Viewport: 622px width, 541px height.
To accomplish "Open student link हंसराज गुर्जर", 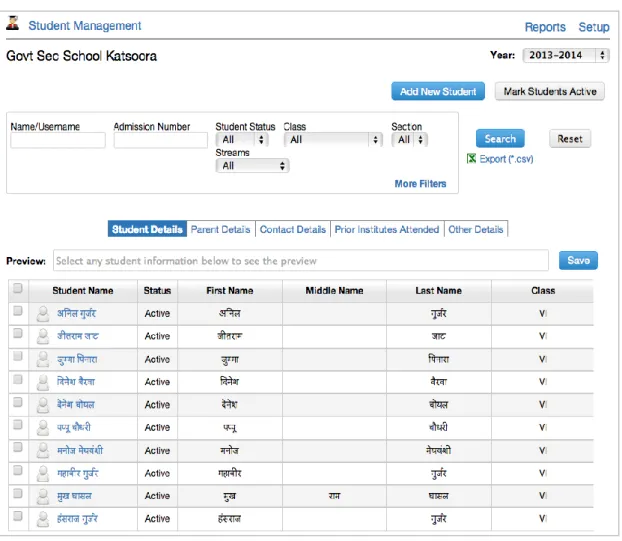I will click(77, 519).
